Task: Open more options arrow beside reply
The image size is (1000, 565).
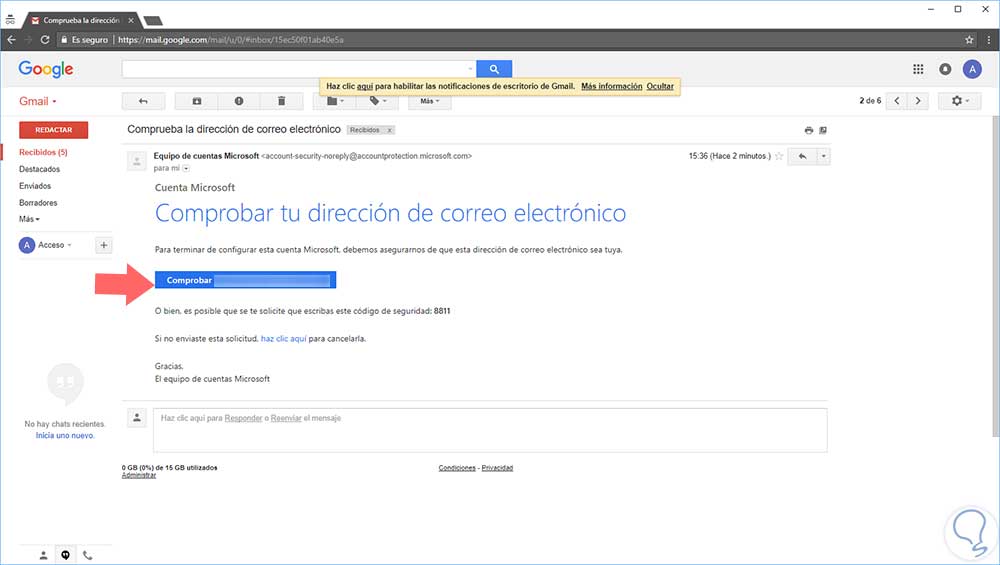Action: coord(823,156)
